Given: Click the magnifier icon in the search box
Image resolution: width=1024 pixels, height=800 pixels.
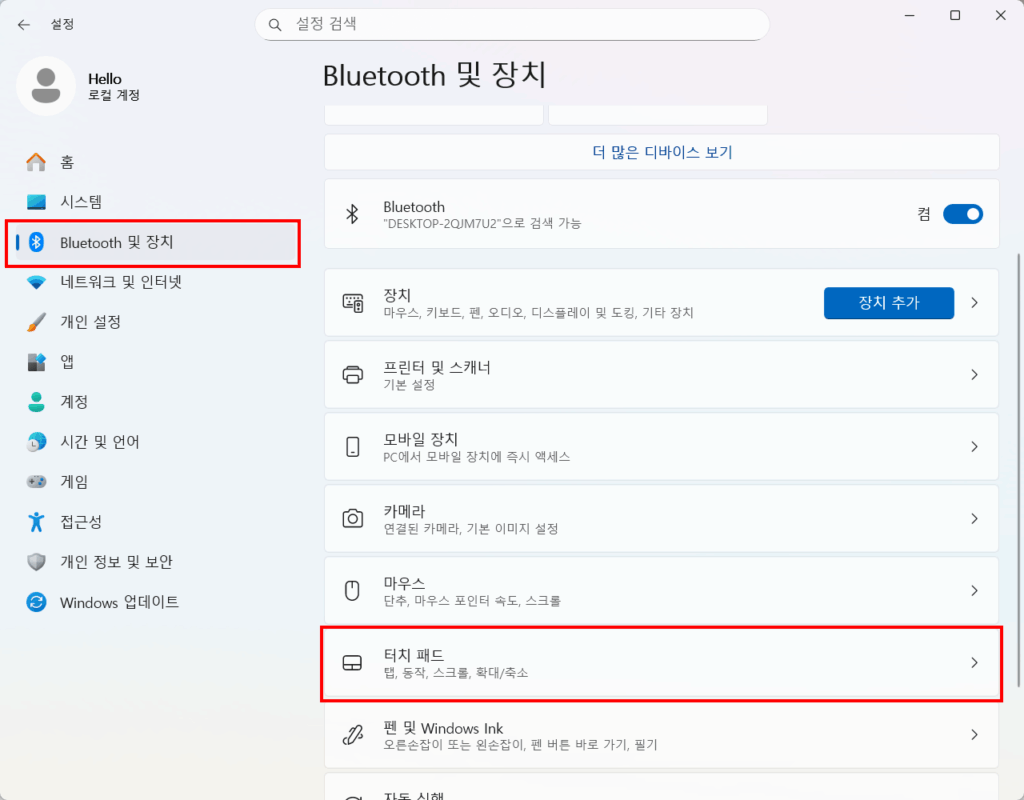Looking at the screenshot, I should point(276,24).
